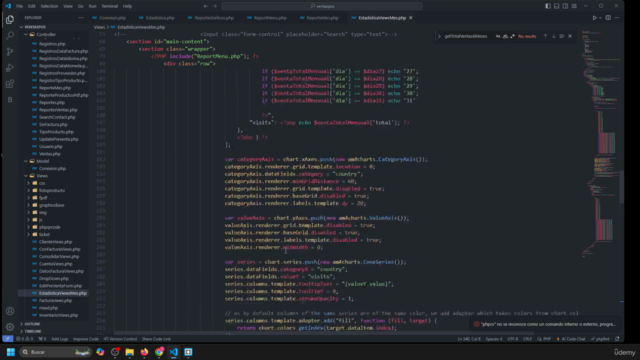
Task: Close the EstadisticaViewsMes.php tab
Action: (411, 18)
